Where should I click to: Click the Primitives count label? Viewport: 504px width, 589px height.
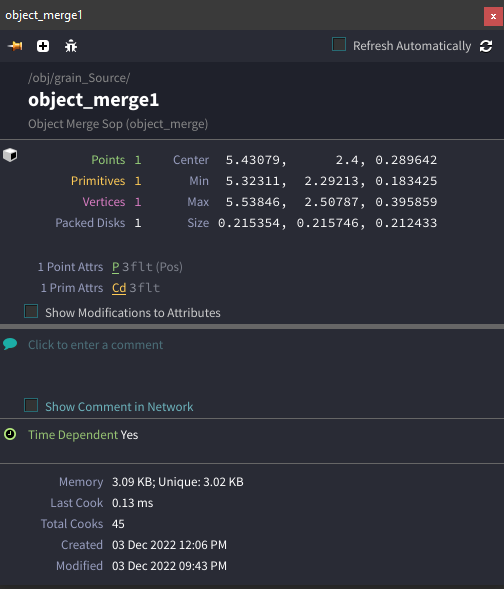pyautogui.click(x=98, y=181)
